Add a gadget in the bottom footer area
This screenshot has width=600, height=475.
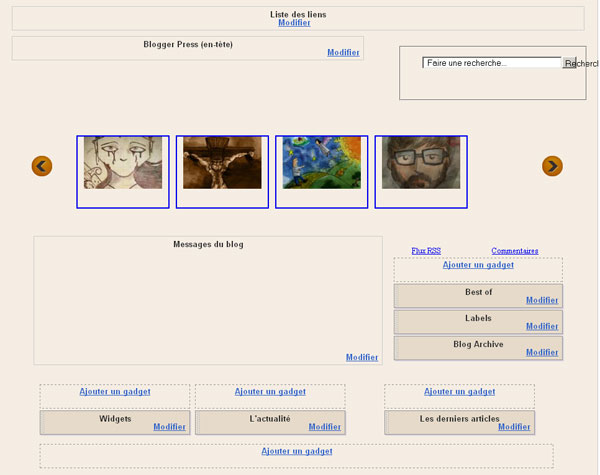pos(297,451)
